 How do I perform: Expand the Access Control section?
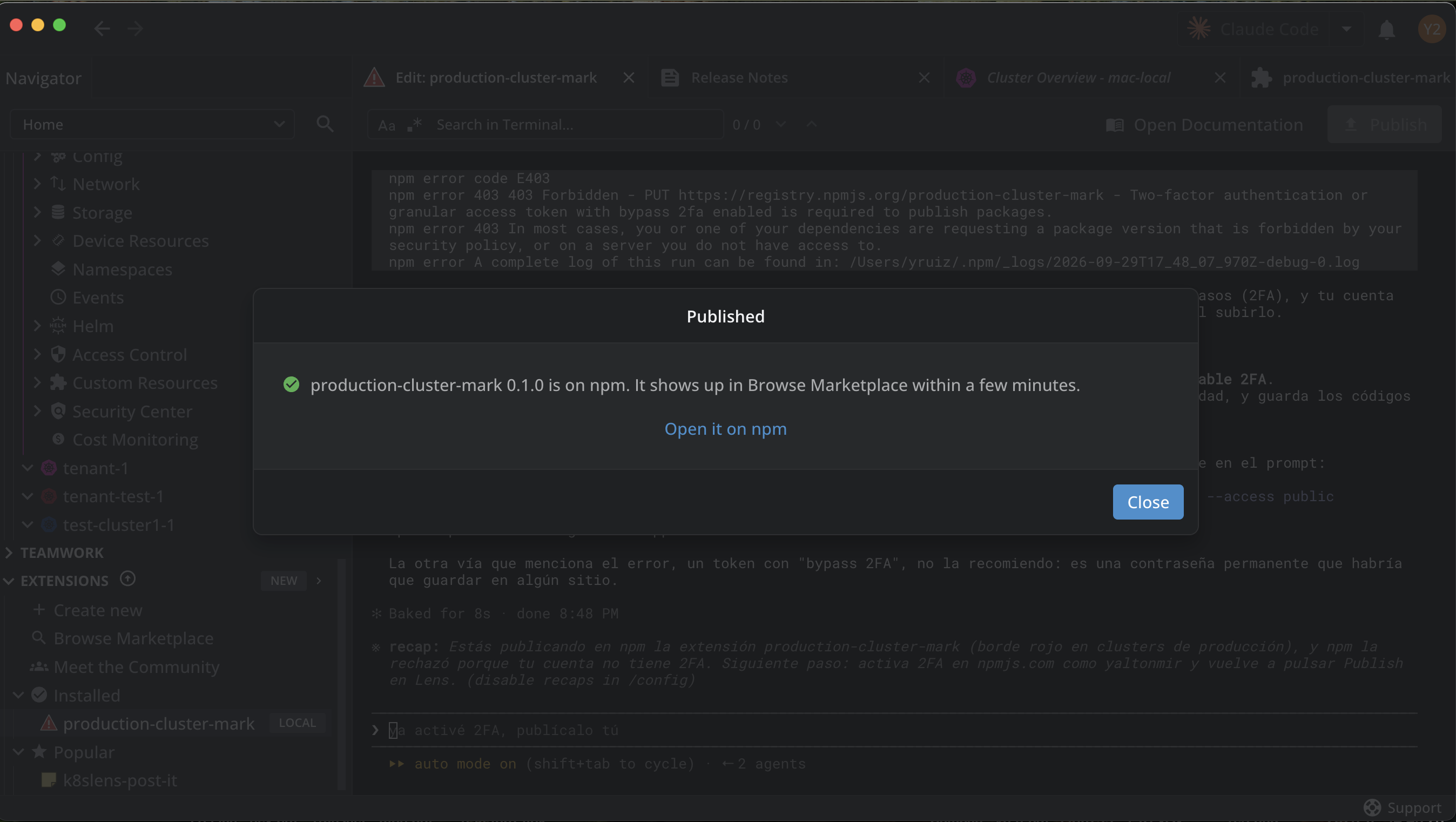coord(37,354)
